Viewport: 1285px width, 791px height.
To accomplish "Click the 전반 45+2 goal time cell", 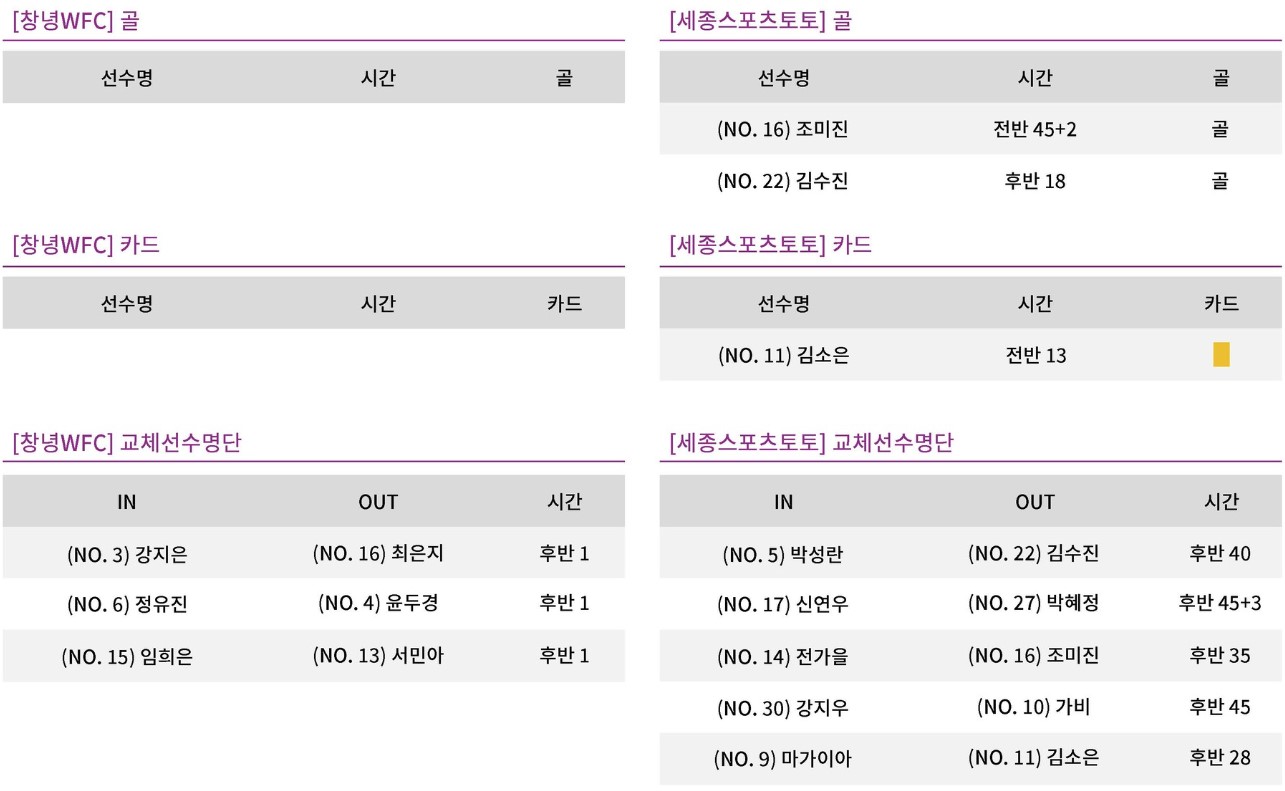I will pyautogui.click(x=1035, y=129).
